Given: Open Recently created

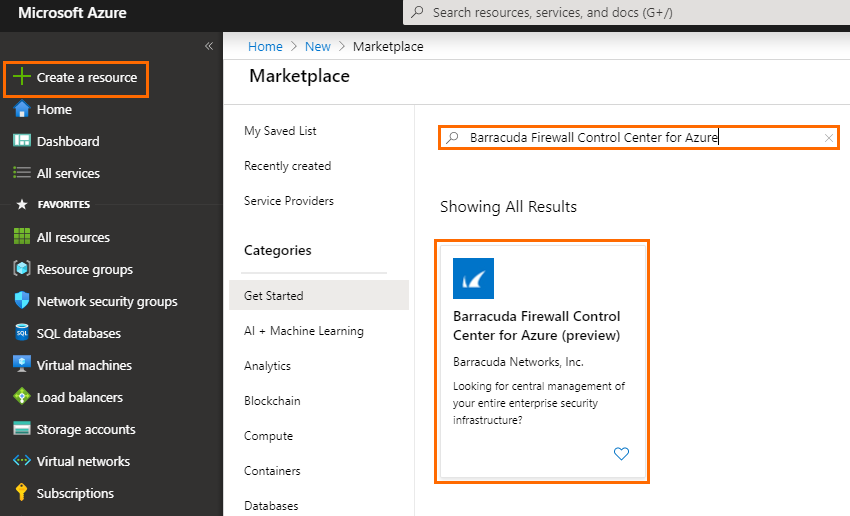Looking at the screenshot, I should click(287, 166).
